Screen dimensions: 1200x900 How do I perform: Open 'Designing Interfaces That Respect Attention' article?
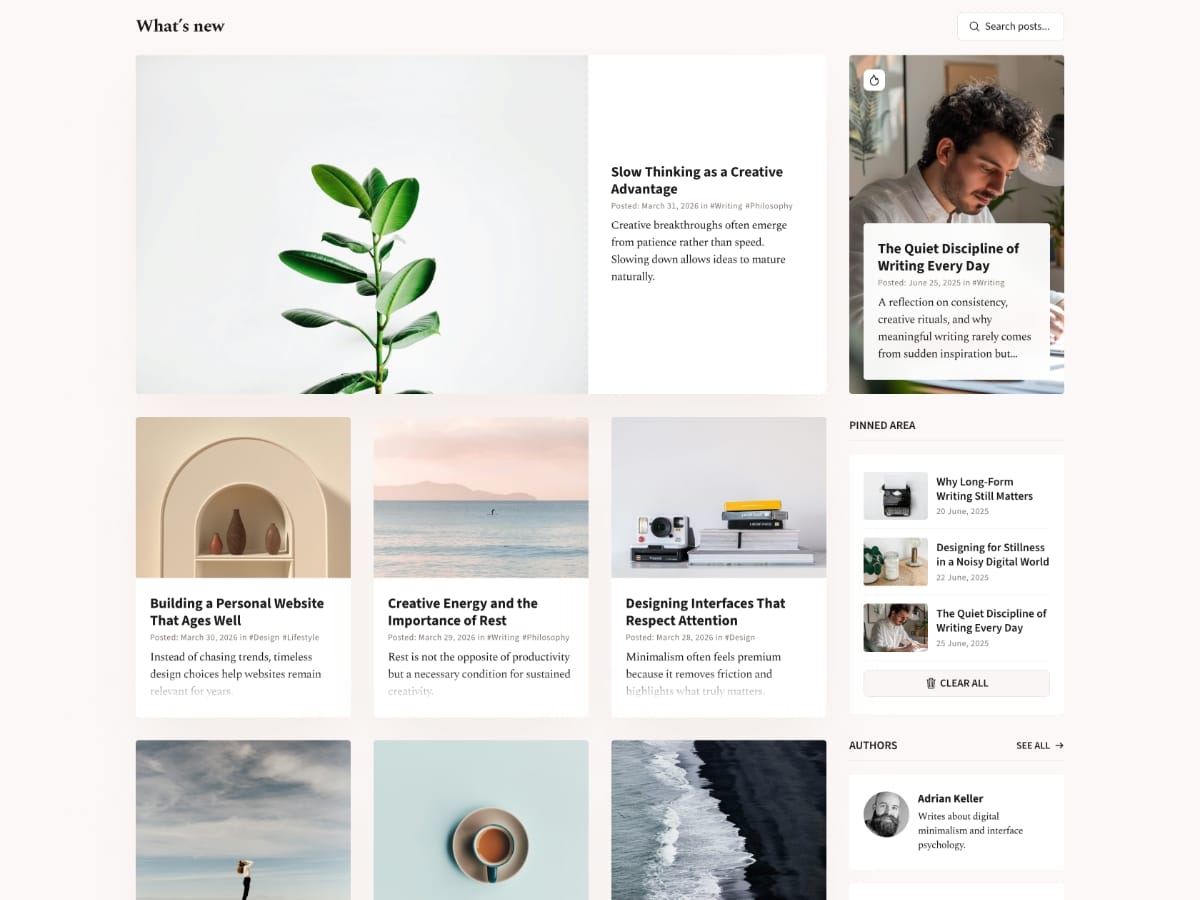(705, 612)
